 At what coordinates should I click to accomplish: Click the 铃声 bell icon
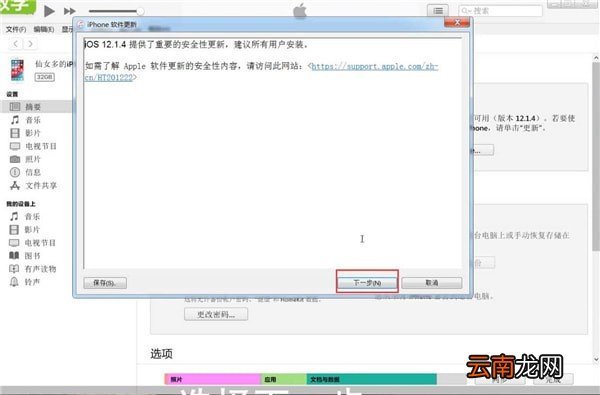coord(14,282)
